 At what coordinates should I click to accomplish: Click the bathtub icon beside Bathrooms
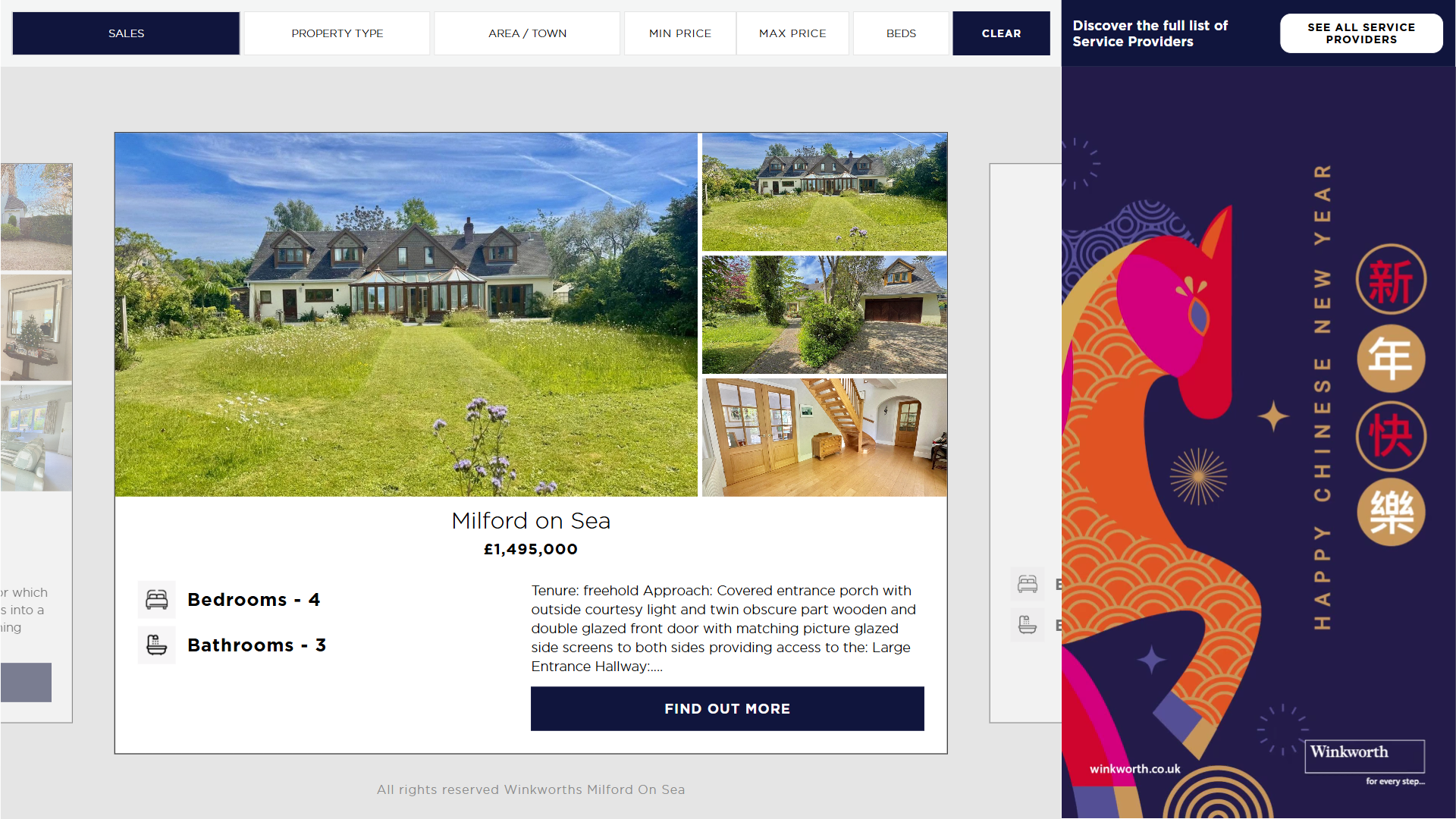coord(157,645)
